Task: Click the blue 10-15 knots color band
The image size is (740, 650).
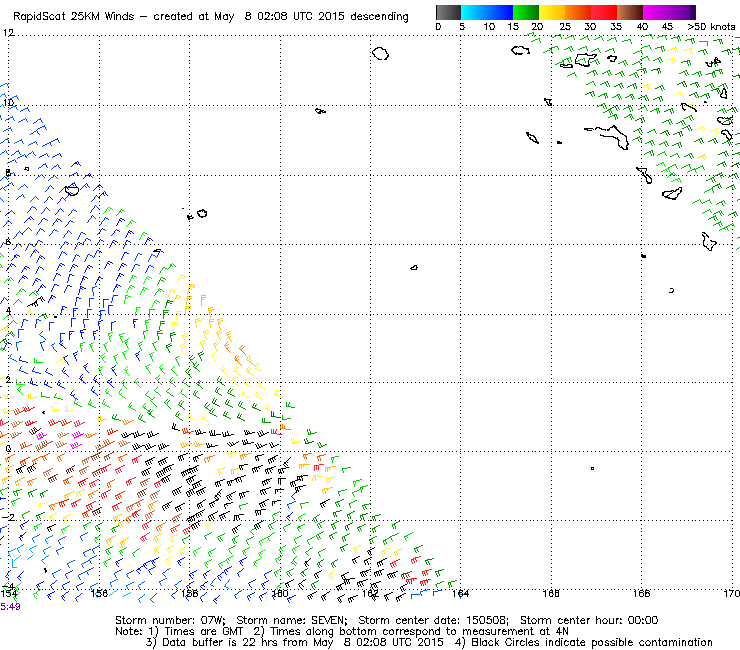Action: coord(500,12)
